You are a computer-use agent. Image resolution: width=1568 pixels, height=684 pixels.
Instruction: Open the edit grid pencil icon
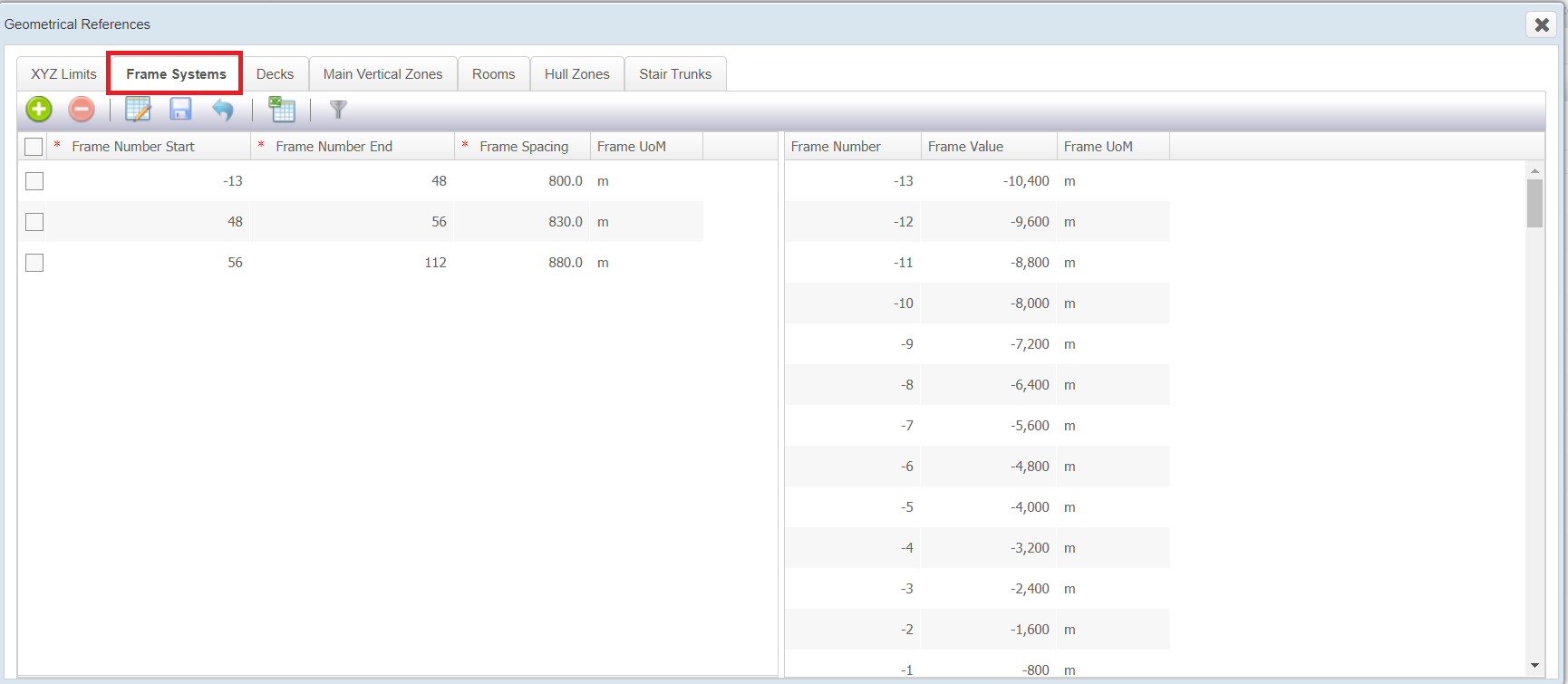pos(138,110)
